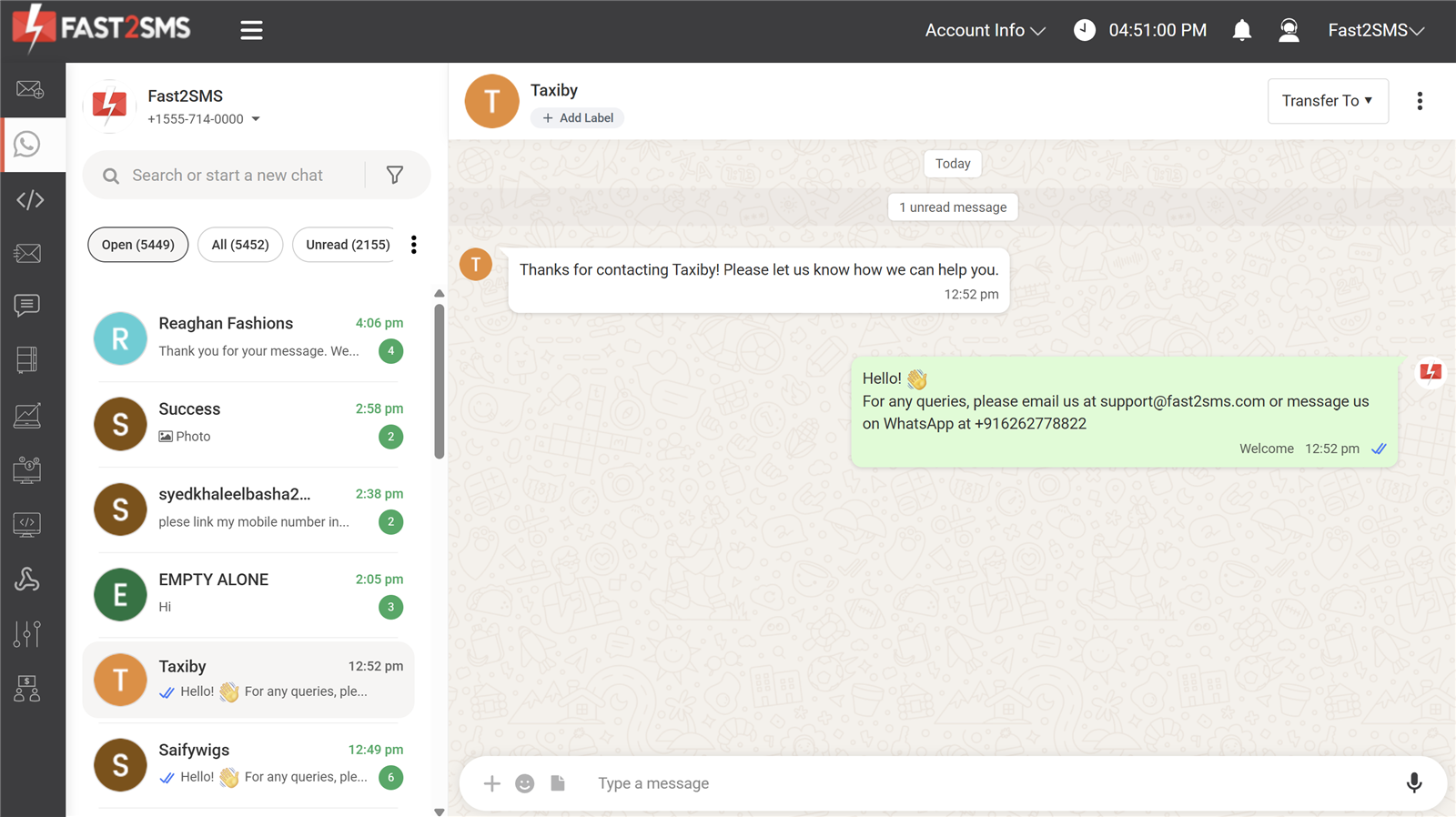Open the syedkhaleelbasha2... chat
The image size is (1456, 817).
(248, 509)
